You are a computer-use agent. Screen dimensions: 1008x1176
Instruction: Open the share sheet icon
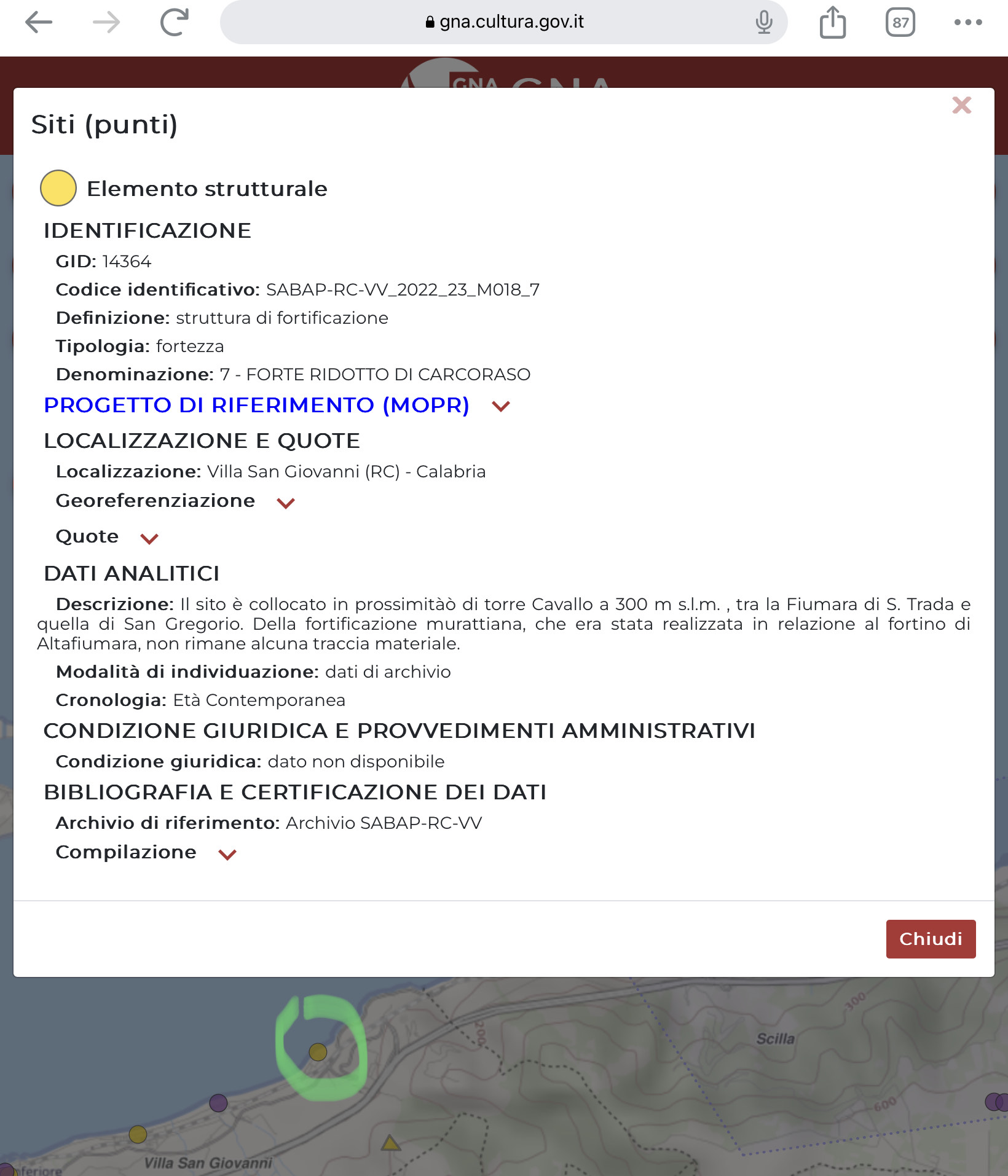(x=832, y=22)
